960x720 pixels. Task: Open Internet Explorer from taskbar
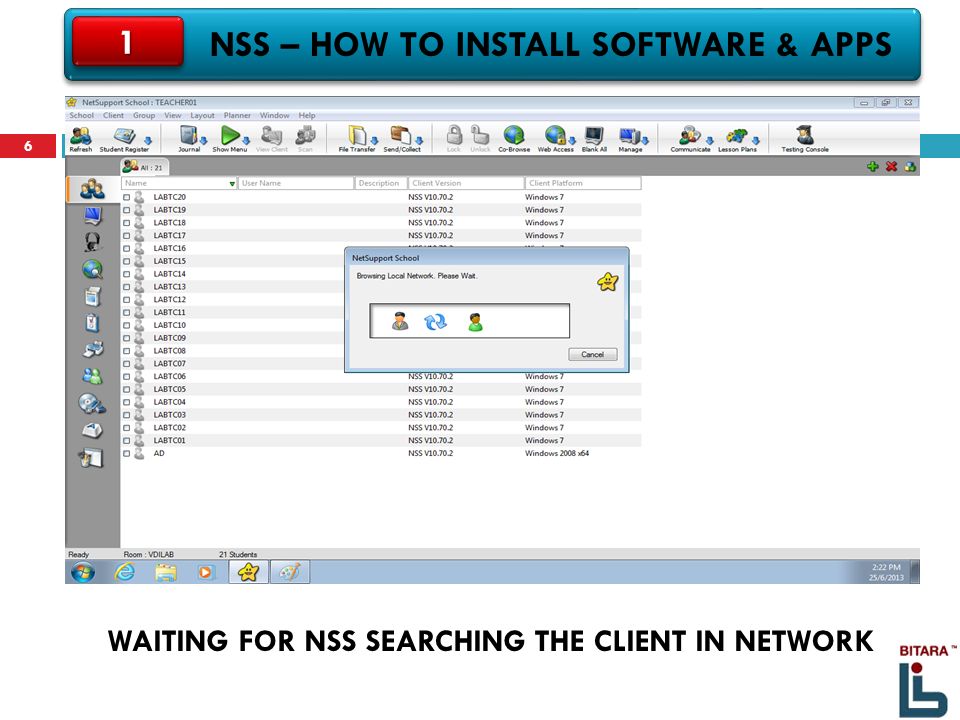[x=125, y=572]
